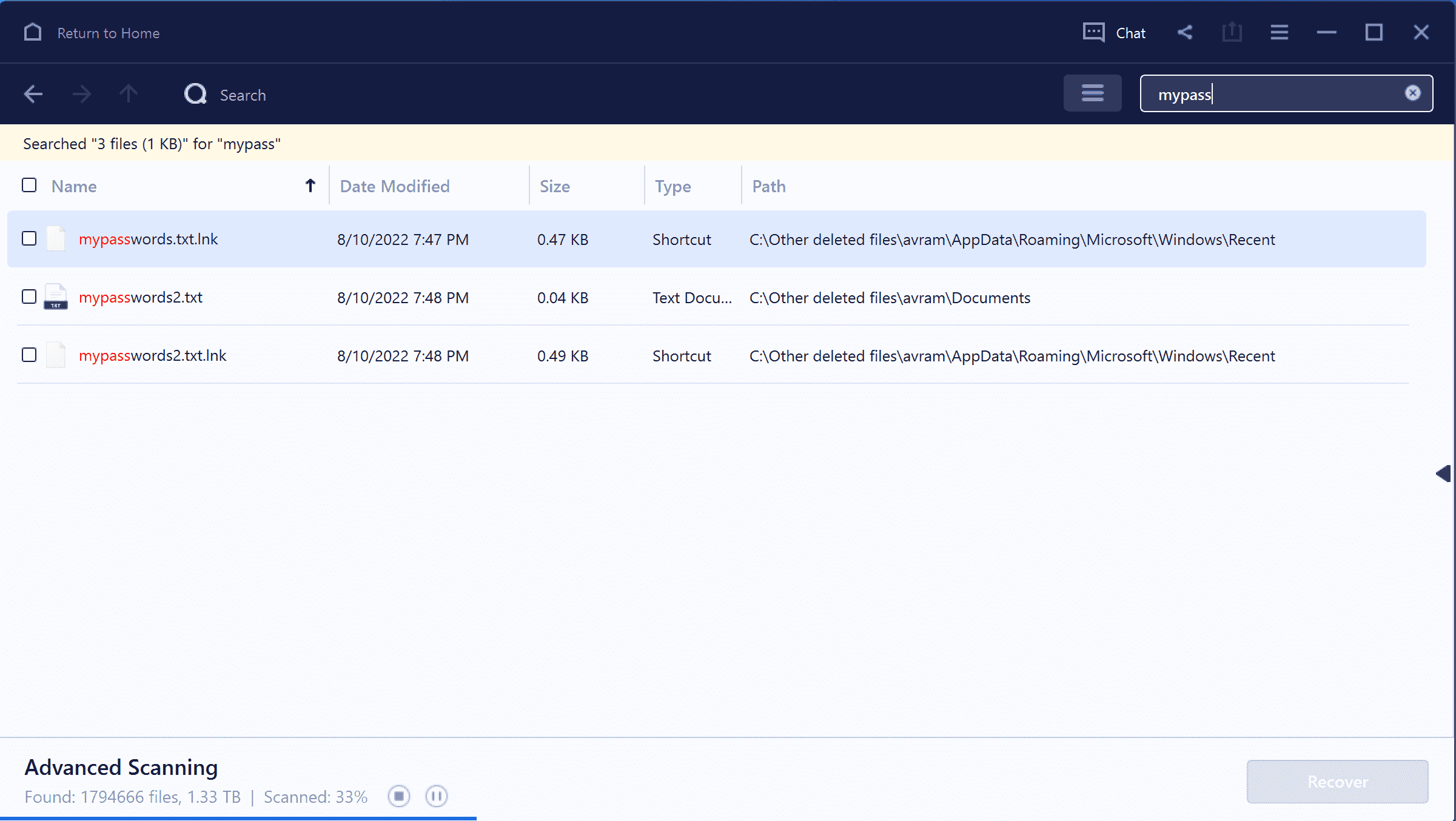Image resolution: width=1456 pixels, height=821 pixels.
Task: Click the Upload/Export icon in toolbar
Action: coord(1231,33)
